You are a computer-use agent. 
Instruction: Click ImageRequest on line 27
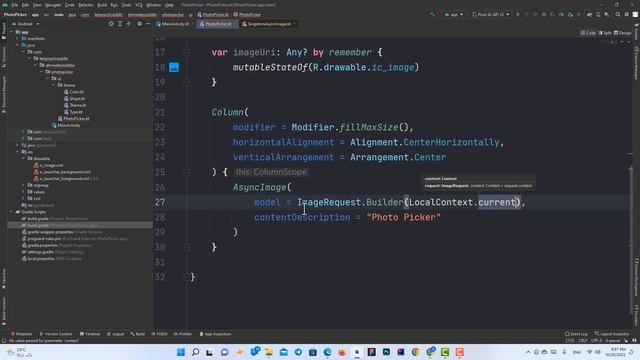point(329,202)
